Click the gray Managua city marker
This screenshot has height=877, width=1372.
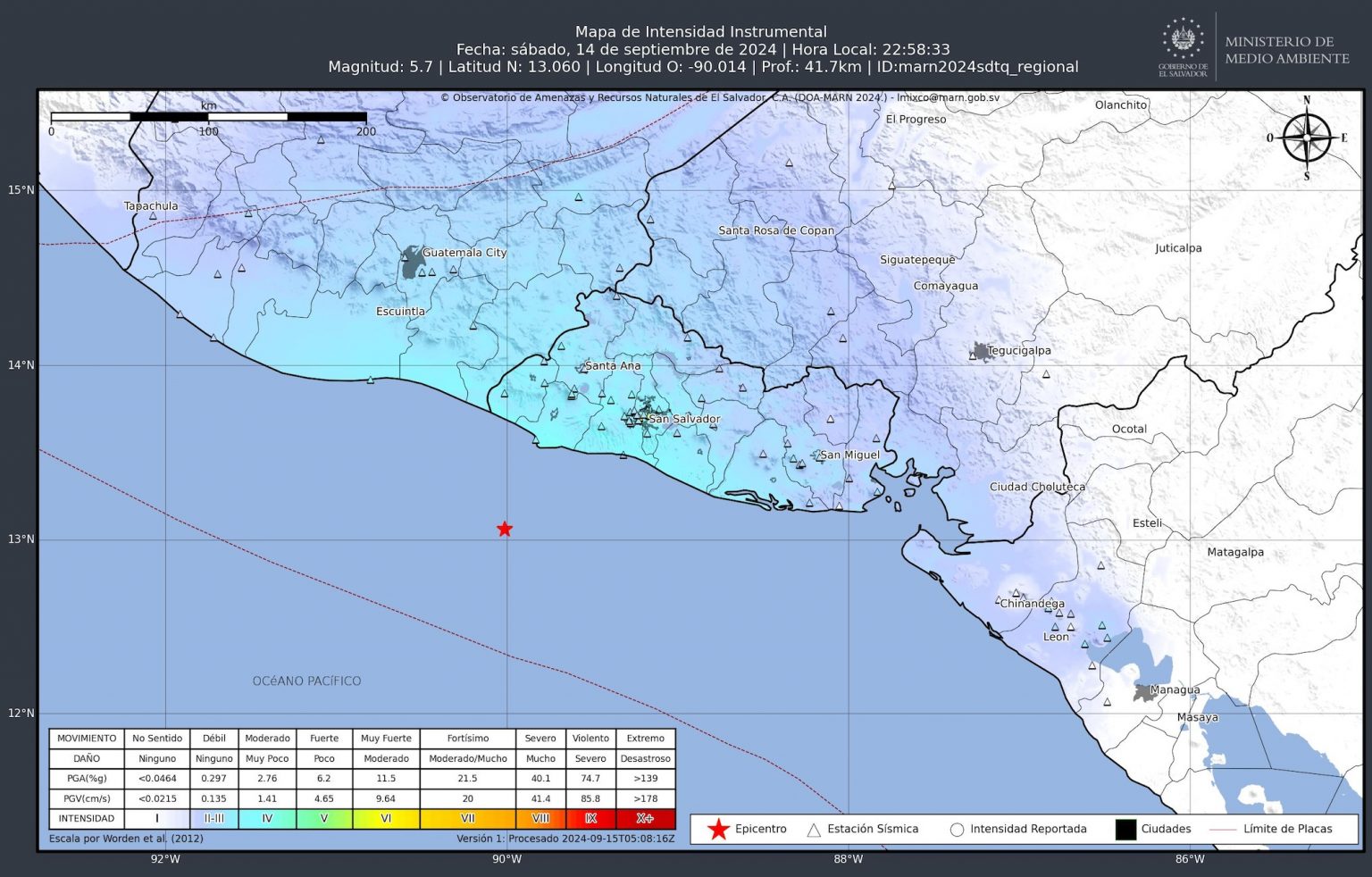pos(1142,692)
